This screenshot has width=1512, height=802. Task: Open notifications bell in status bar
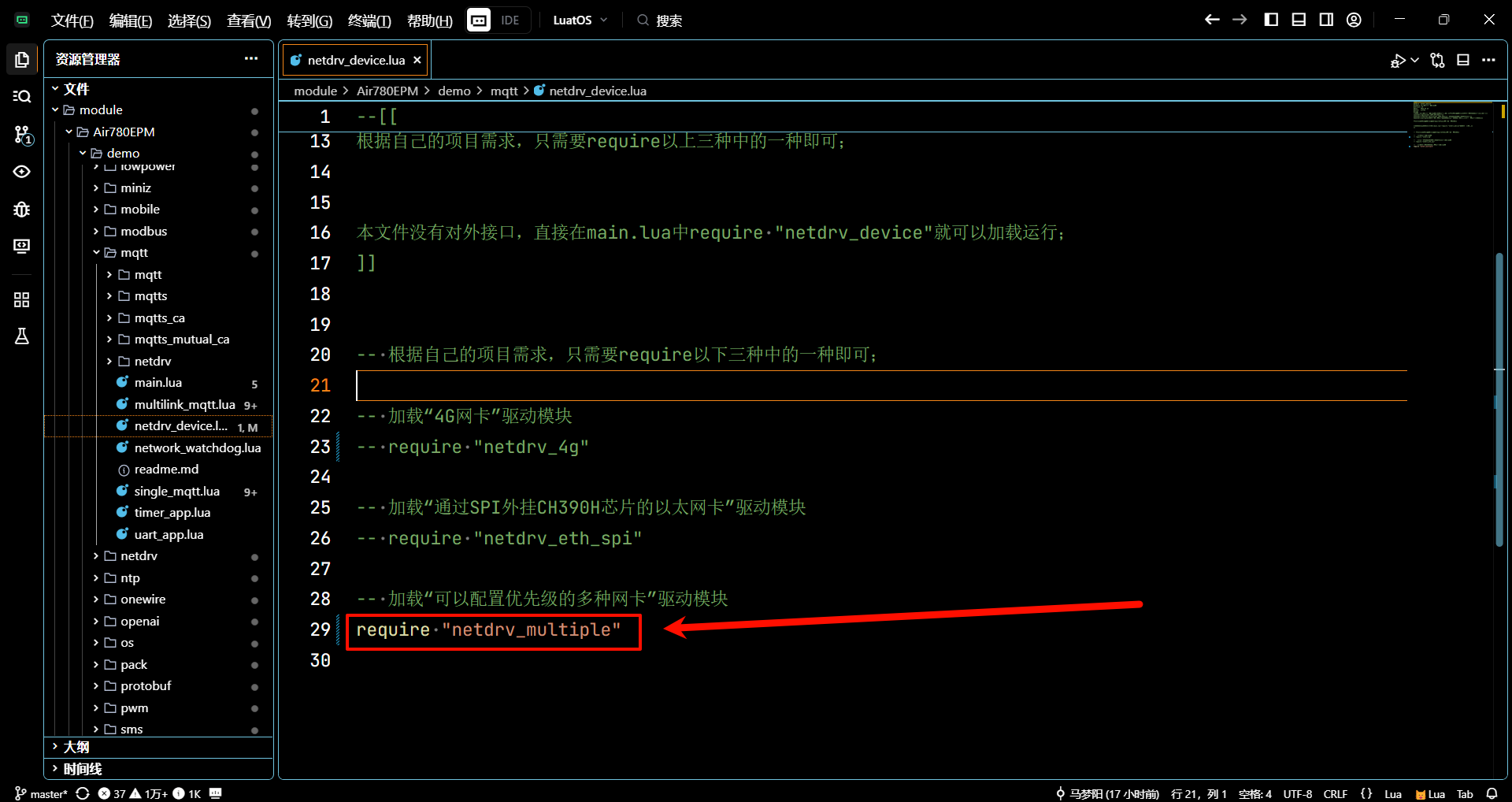coord(1492,793)
